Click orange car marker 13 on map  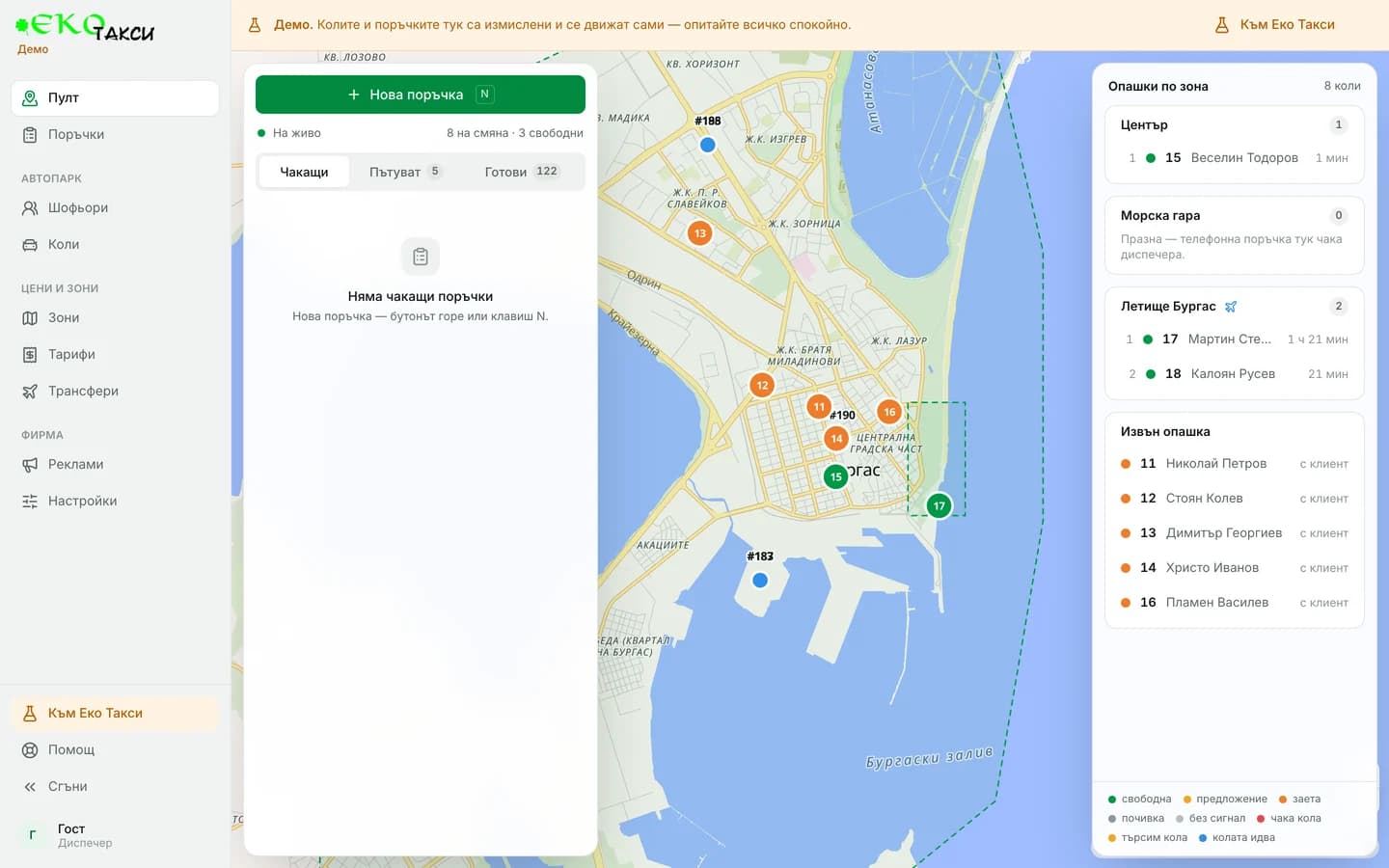coord(699,232)
